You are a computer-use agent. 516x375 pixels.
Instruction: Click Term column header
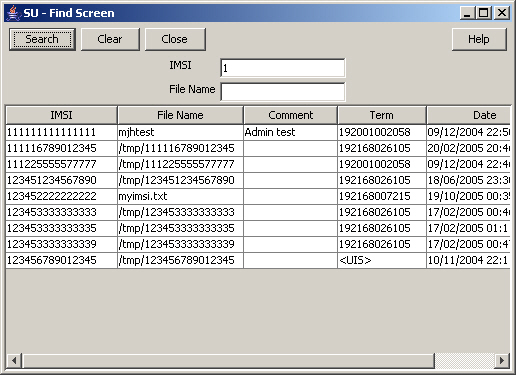coord(382,115)
